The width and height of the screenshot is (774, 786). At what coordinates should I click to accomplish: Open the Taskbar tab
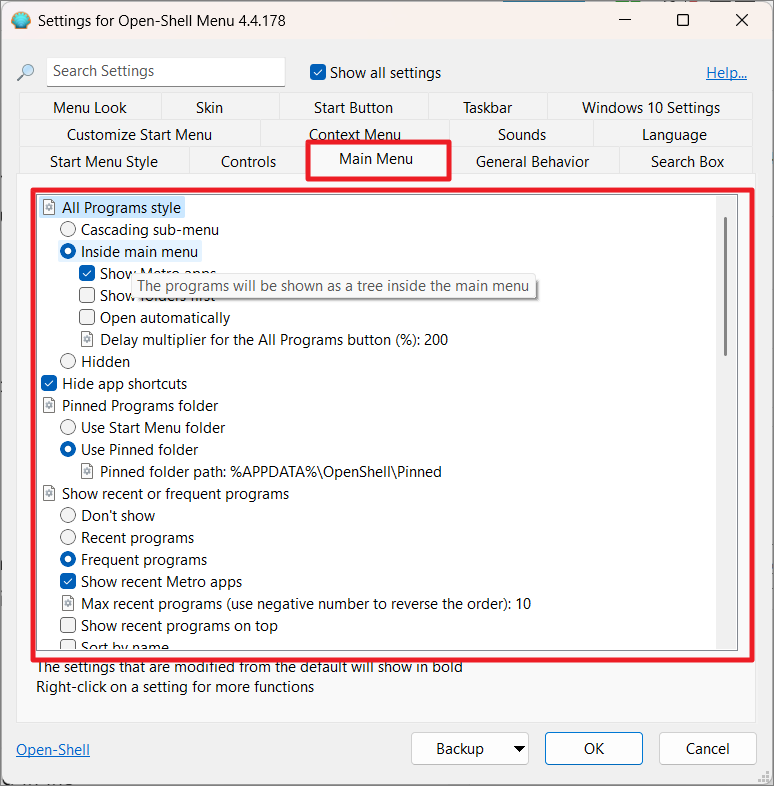[487, 107]
